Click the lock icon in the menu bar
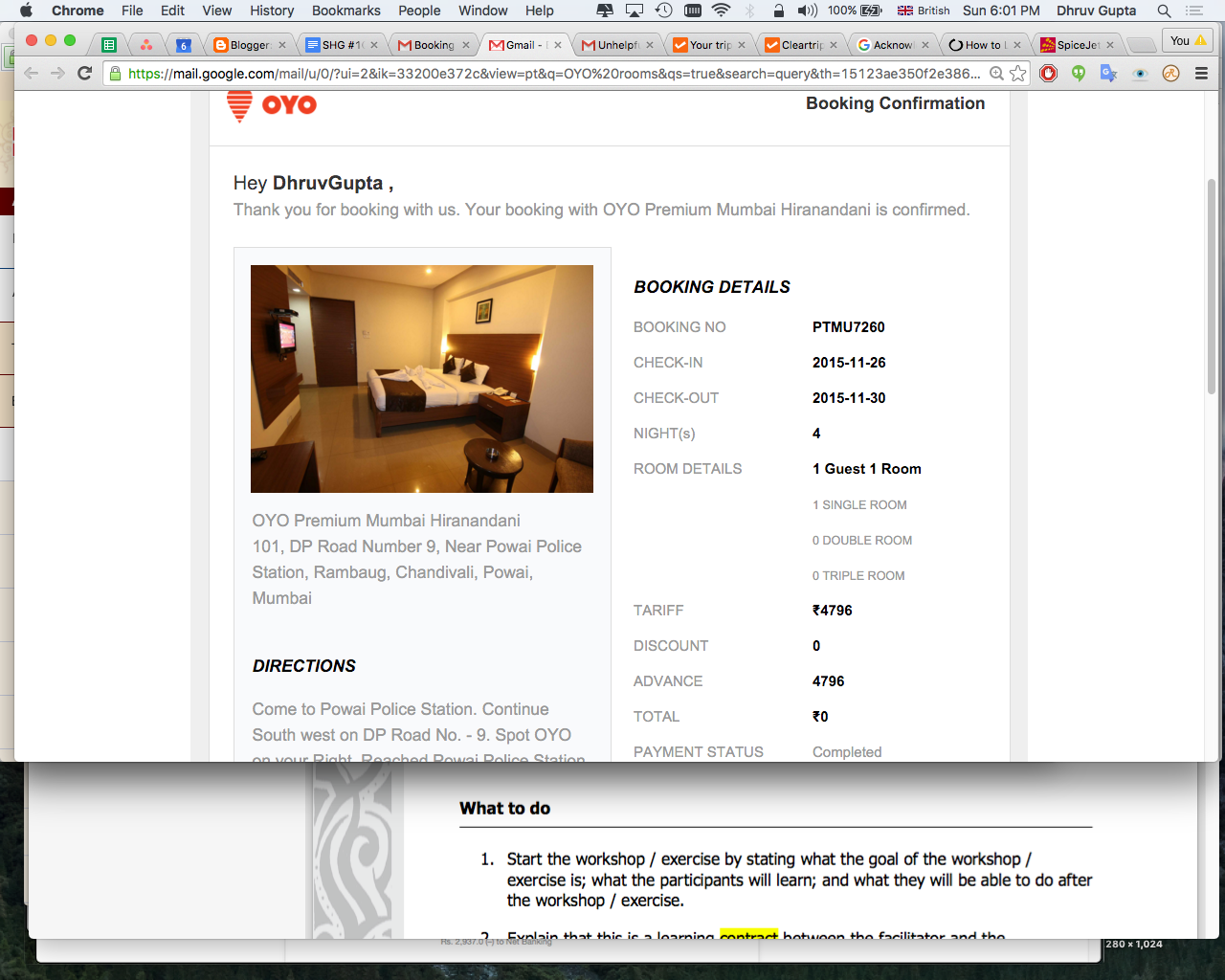This screenshot has height=980, width=1225. click(x=779, y=11)
